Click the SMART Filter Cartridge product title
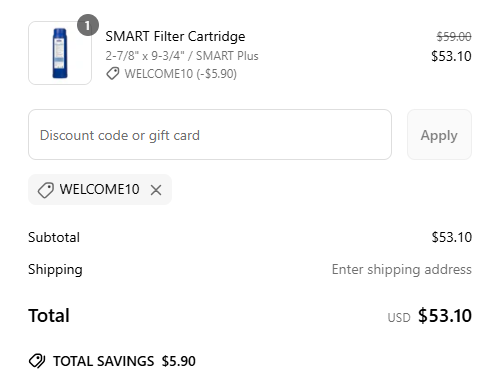 [175, 36]
